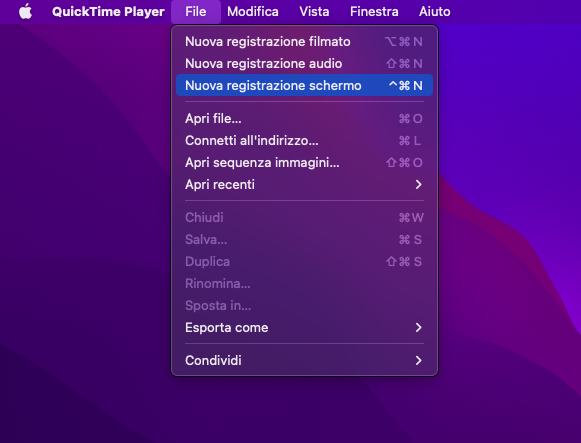Select Connetti all'indirizzo... option
581x443 pixels.
[304, 140]
